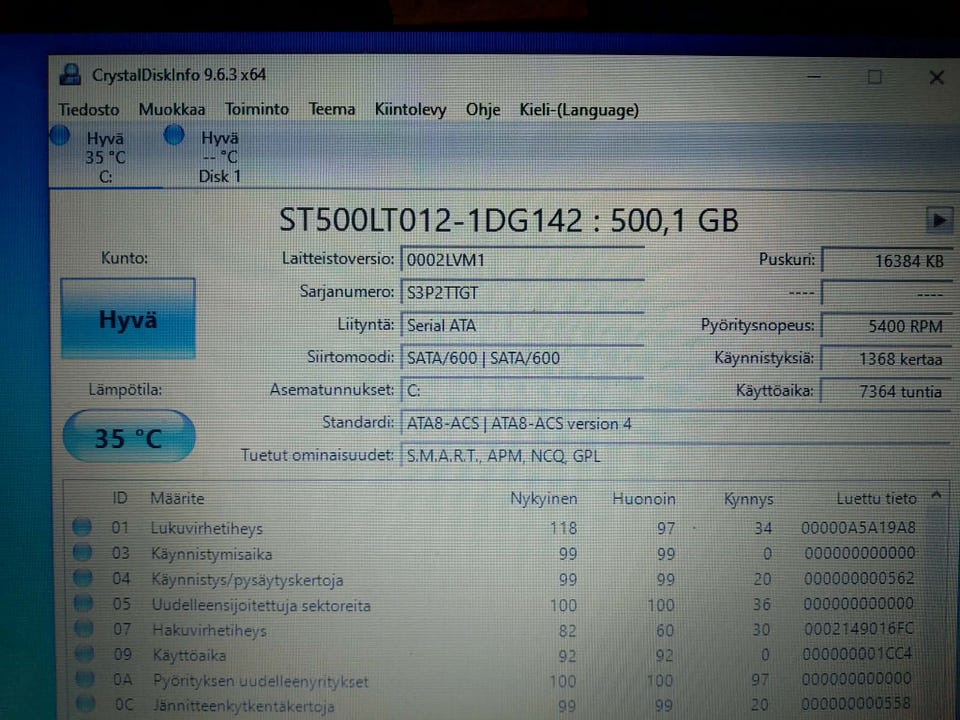This screenshot has height=720, width=960.
Task: Select the Käyttöaika attribute row in SMART list
Action: (x=495, y=655)
